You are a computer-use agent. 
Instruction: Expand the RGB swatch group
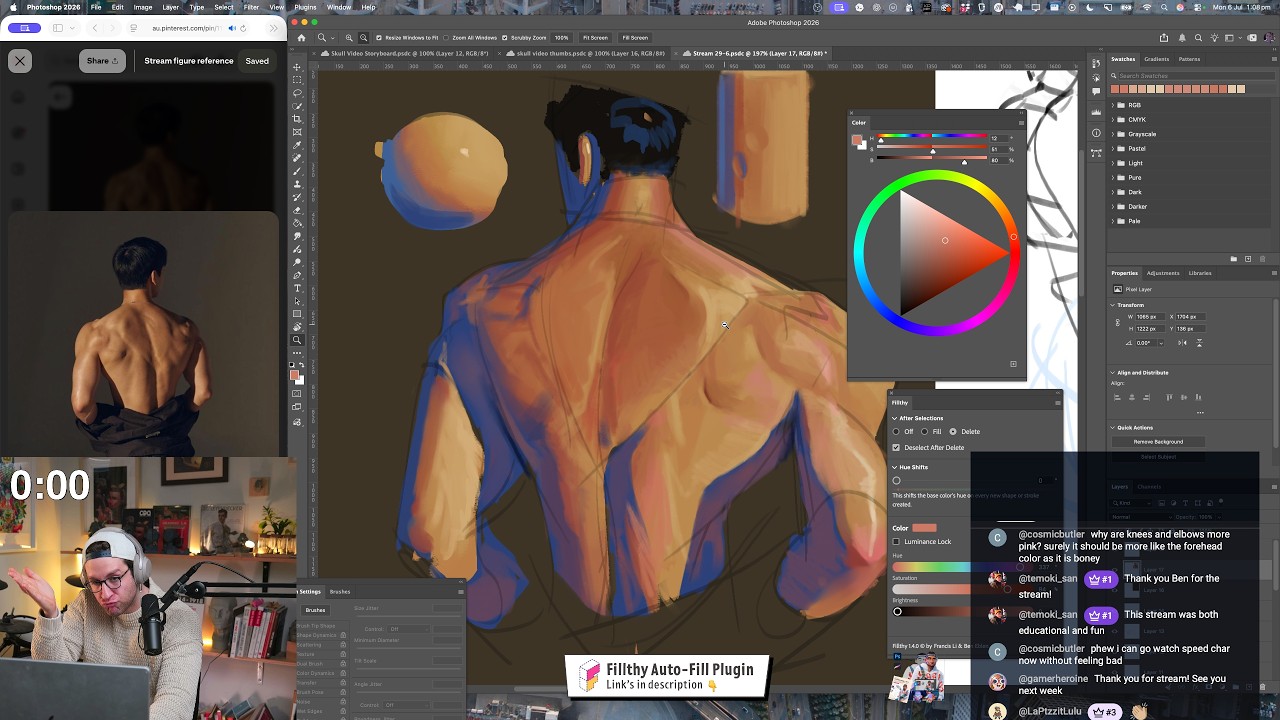tap(1114, 105)
